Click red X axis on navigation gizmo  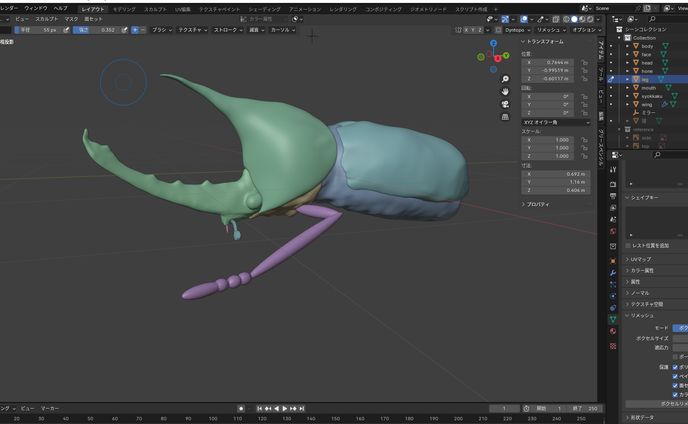[498, 58]
